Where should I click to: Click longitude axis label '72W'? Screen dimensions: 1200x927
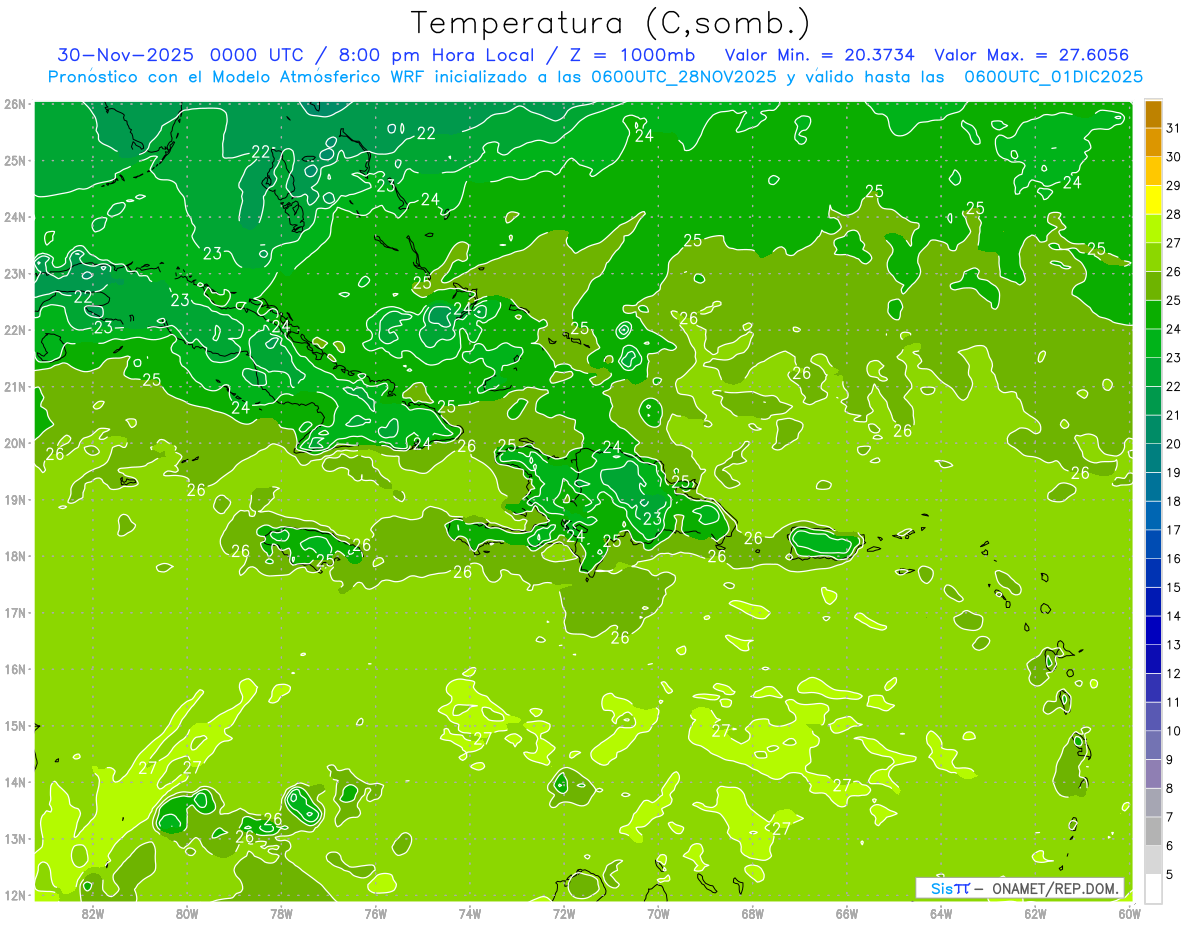[564, 913]
